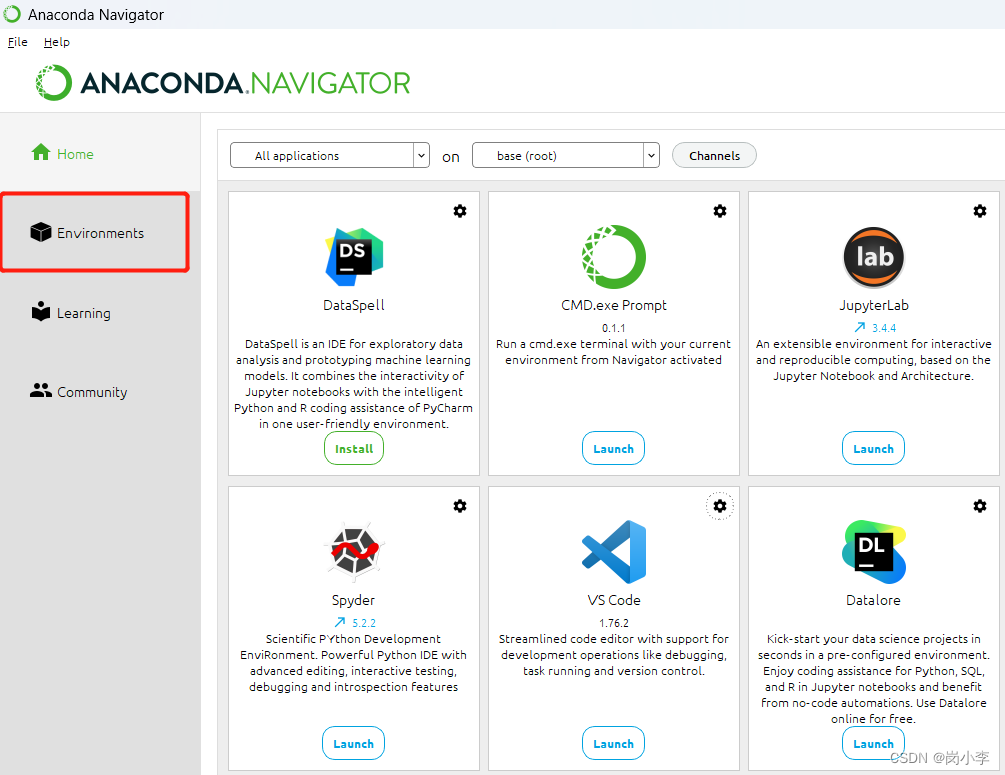
Task: Click the Spyder web icon
Action: point(354,550)
